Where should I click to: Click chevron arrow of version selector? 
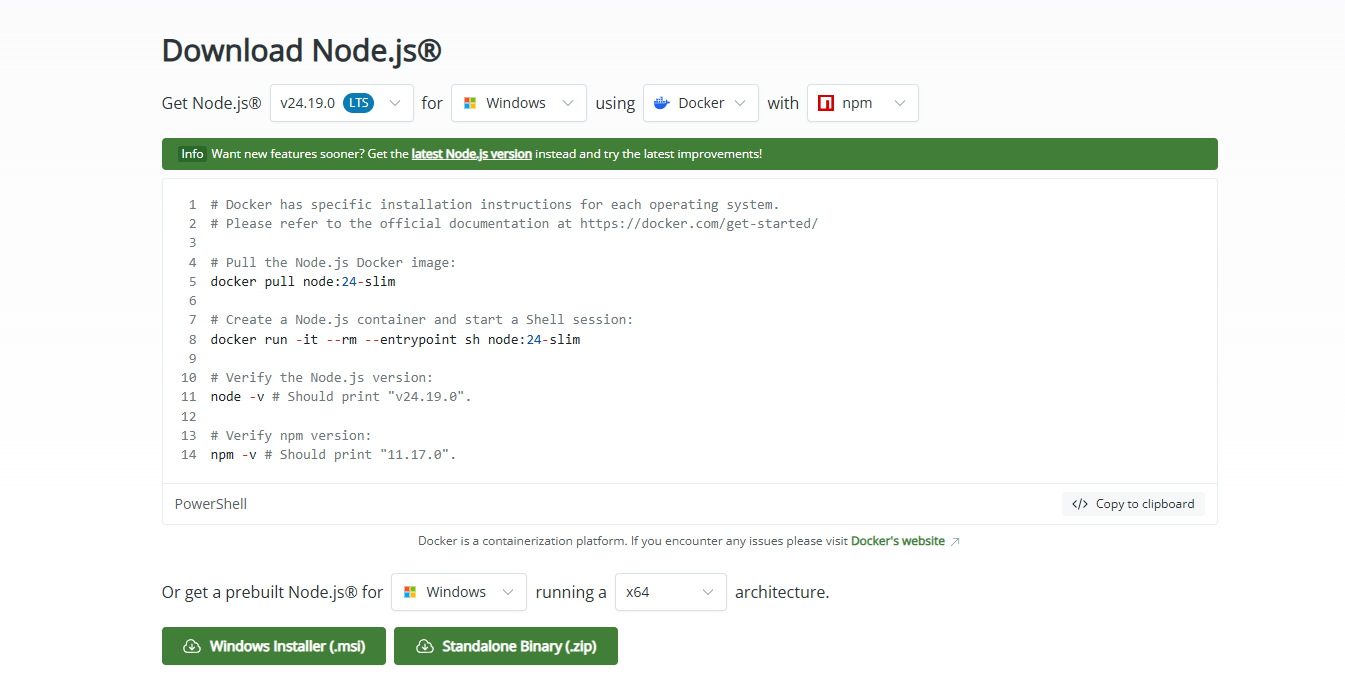pyautogui.click(x=395, y=103)
